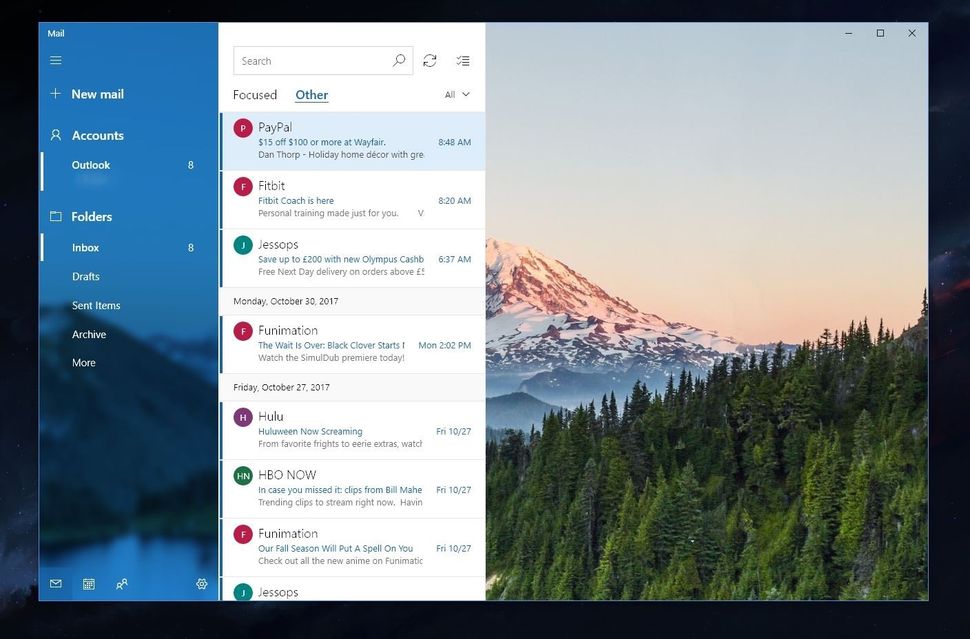
Task: Open the Calendar app icon
Action: 89,583
